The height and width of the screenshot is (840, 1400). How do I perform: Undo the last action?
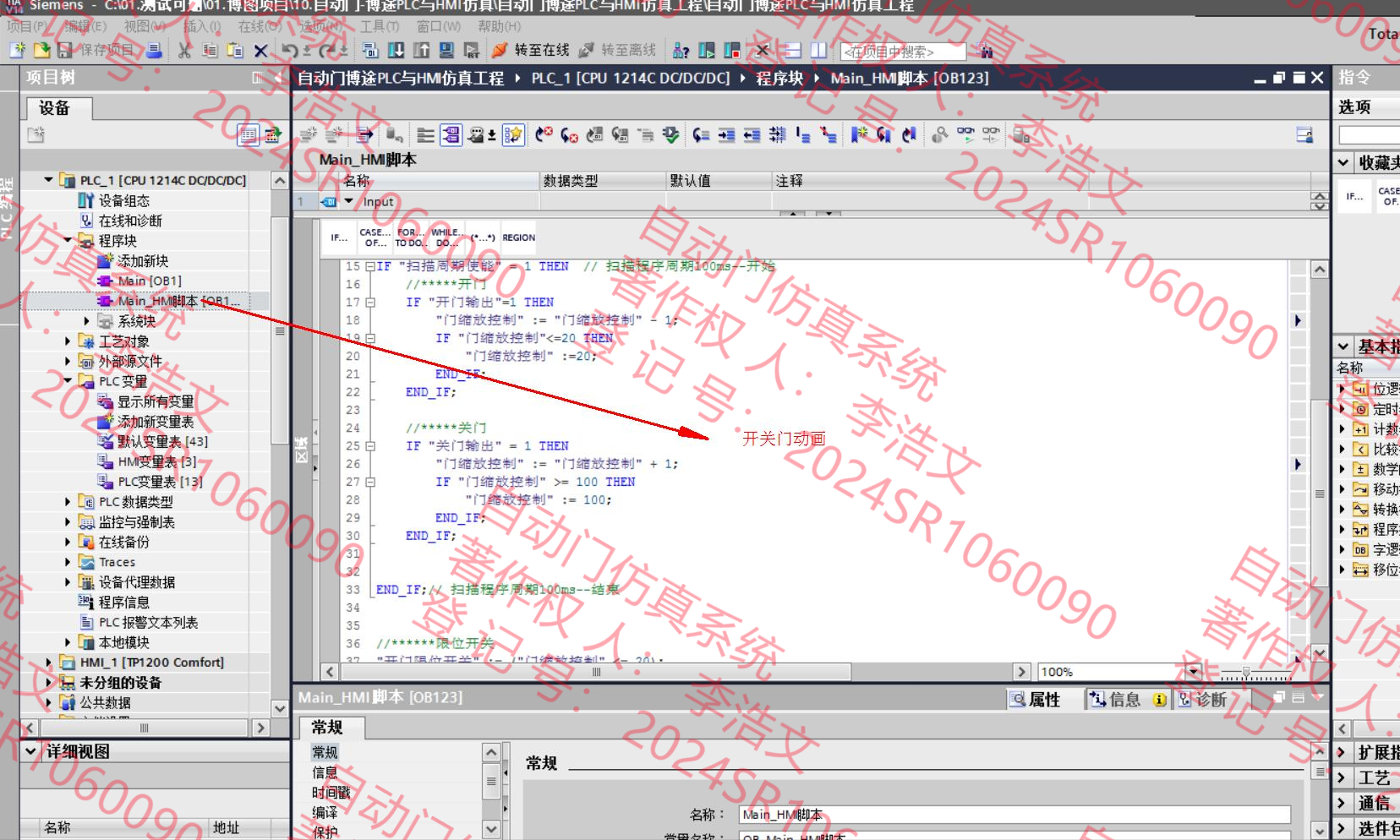[289, 51]
